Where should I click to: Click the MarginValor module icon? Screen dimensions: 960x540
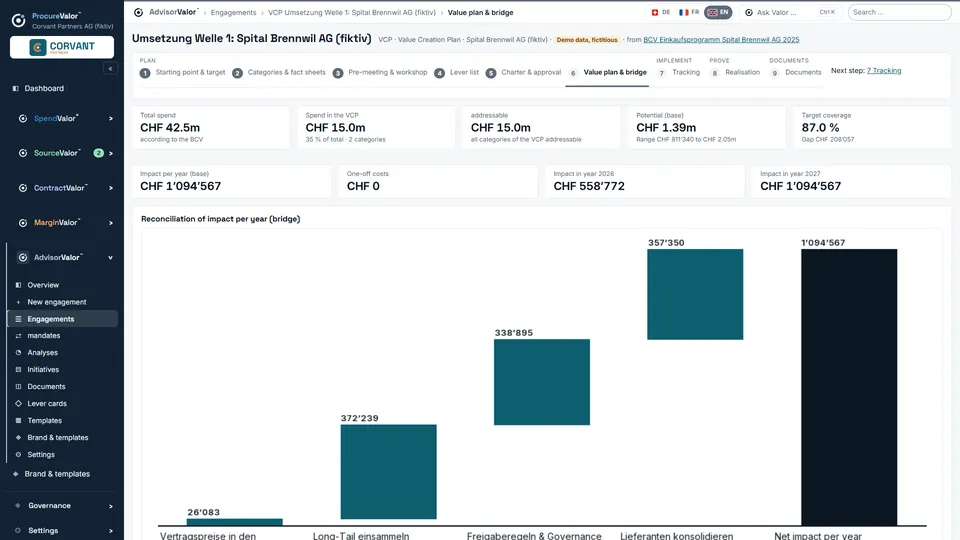23,223
